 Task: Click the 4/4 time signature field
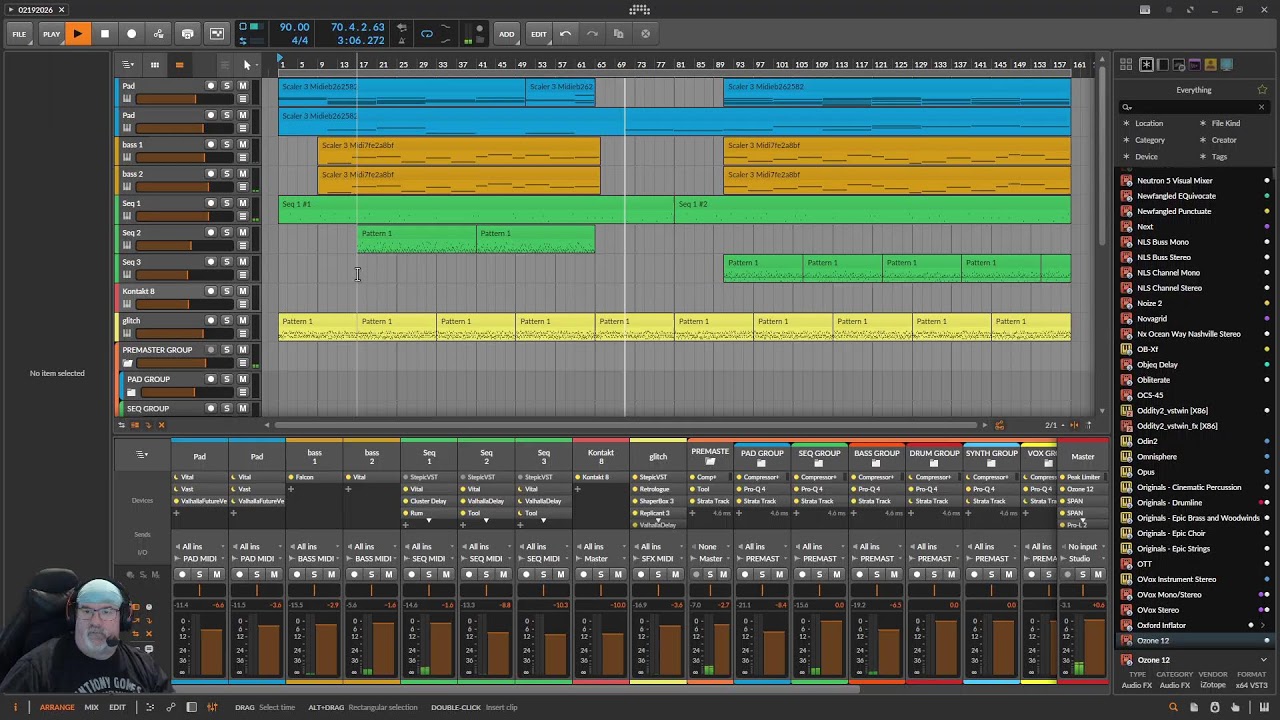(x=299, y=41)
